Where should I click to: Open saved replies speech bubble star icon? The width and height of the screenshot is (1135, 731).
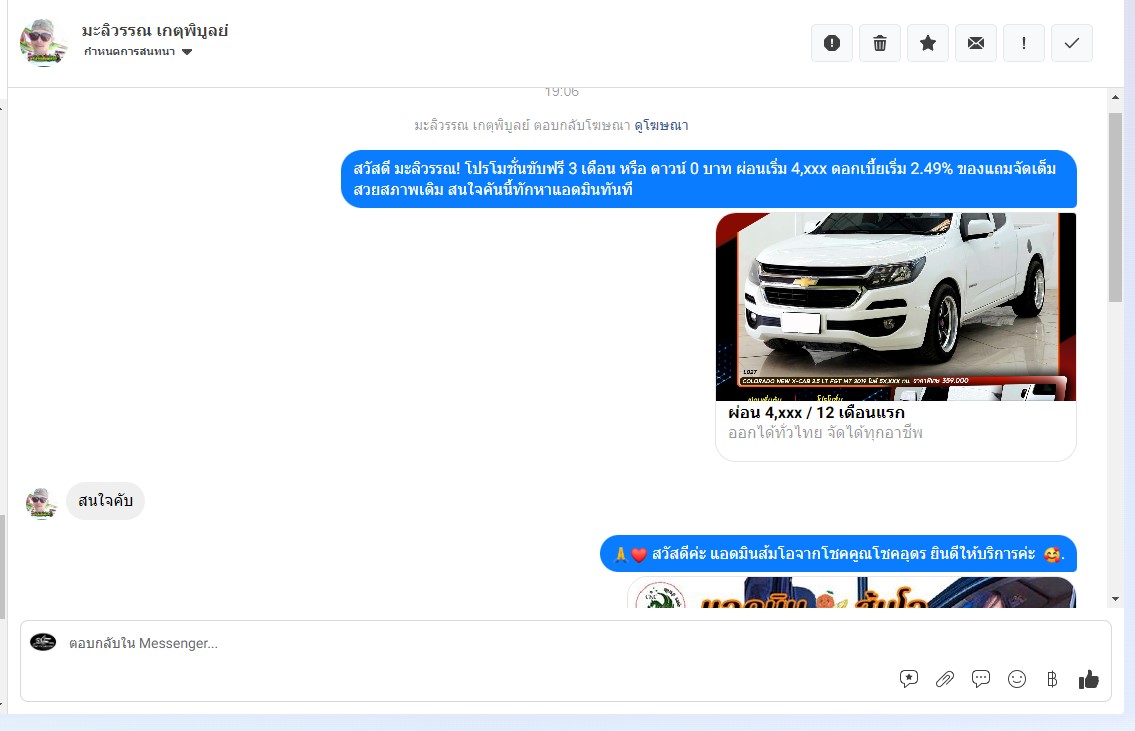909,679
